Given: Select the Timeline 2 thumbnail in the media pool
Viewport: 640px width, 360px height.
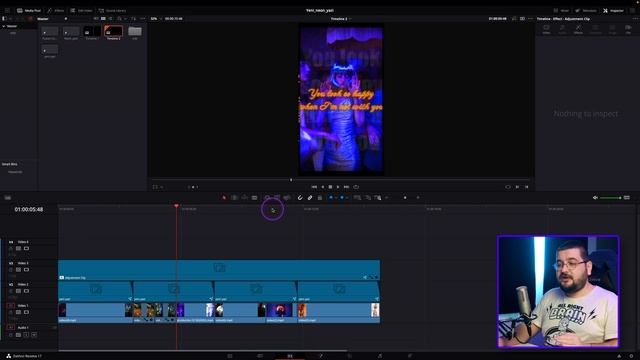Looking at the screenshot, I should 113,32.
